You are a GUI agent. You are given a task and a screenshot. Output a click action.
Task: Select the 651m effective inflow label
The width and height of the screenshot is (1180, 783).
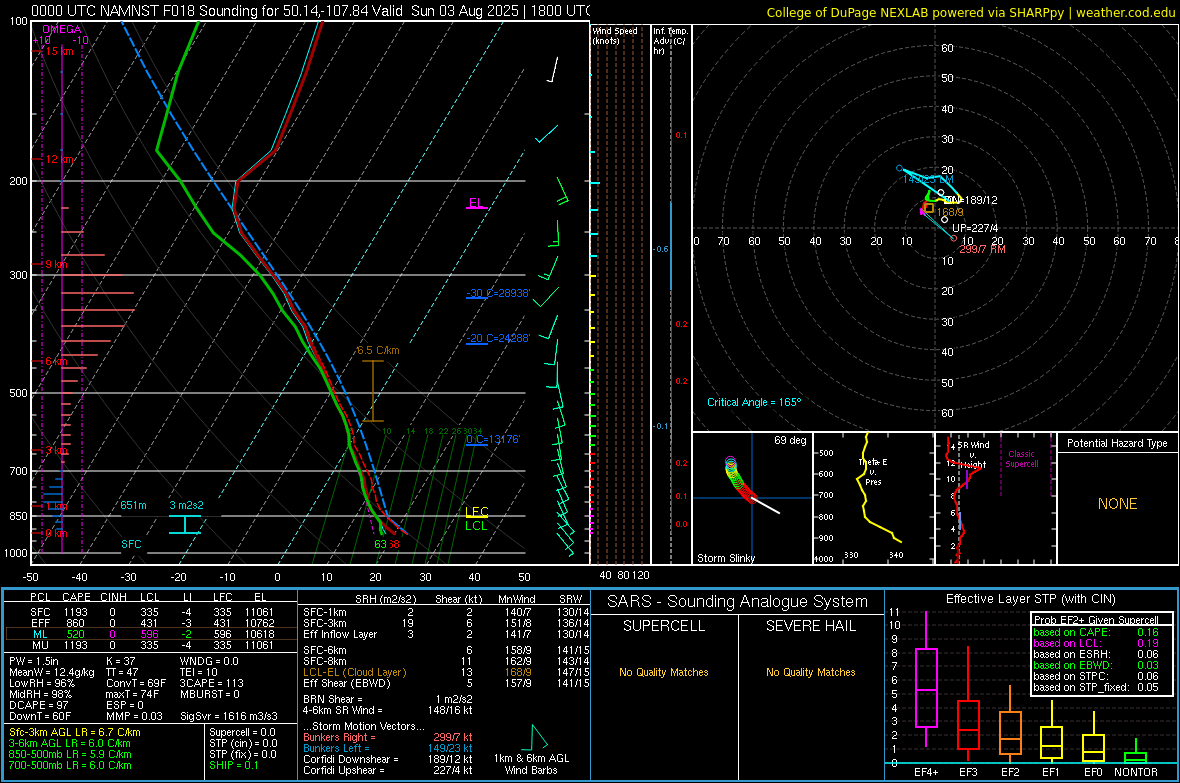[133, 505]
